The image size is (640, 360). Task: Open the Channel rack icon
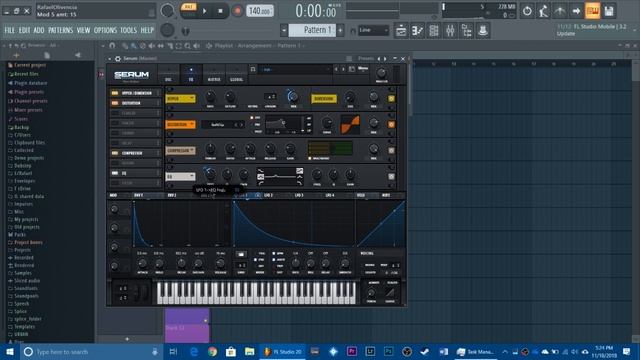434,31
